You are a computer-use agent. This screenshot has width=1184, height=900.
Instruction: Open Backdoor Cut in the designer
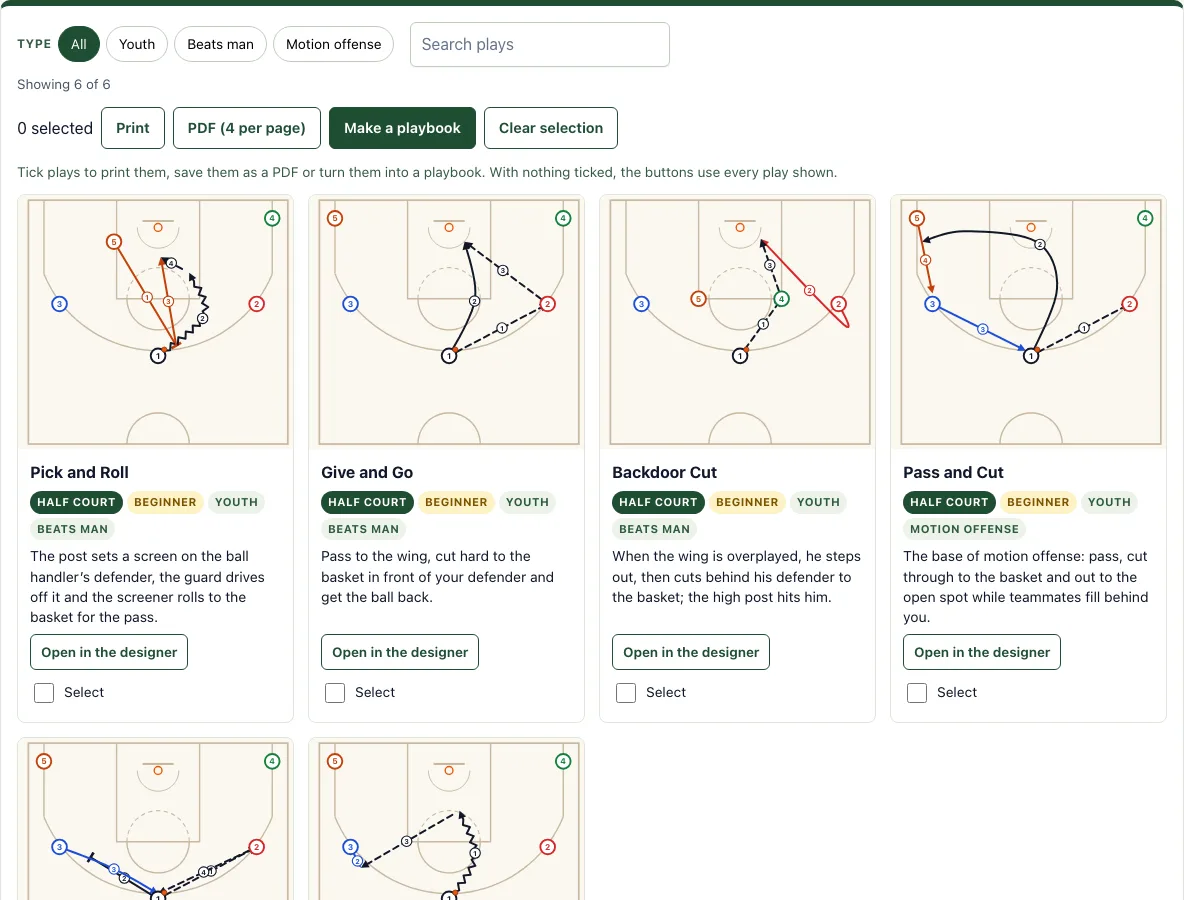coord(691,652)
